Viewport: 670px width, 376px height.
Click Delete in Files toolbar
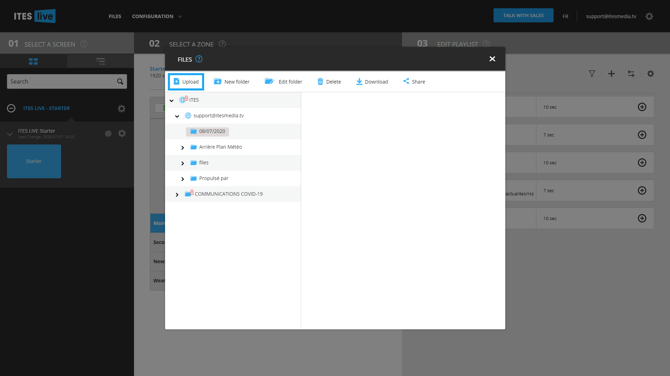click(329, 82)
